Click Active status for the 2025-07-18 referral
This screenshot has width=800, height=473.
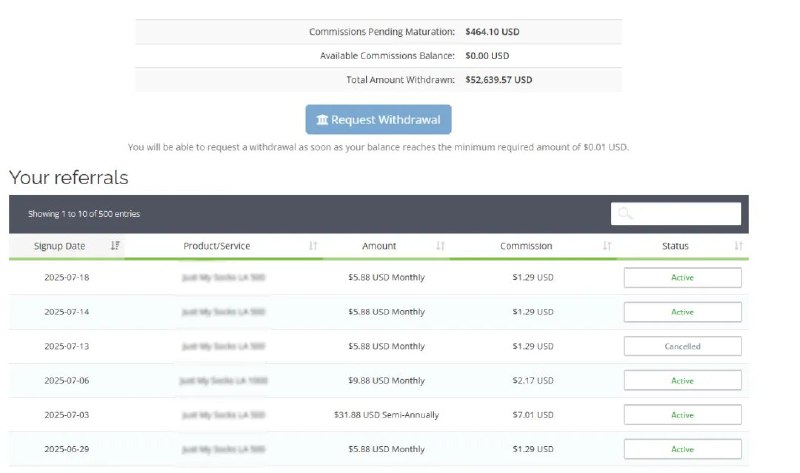pos(682,278)
